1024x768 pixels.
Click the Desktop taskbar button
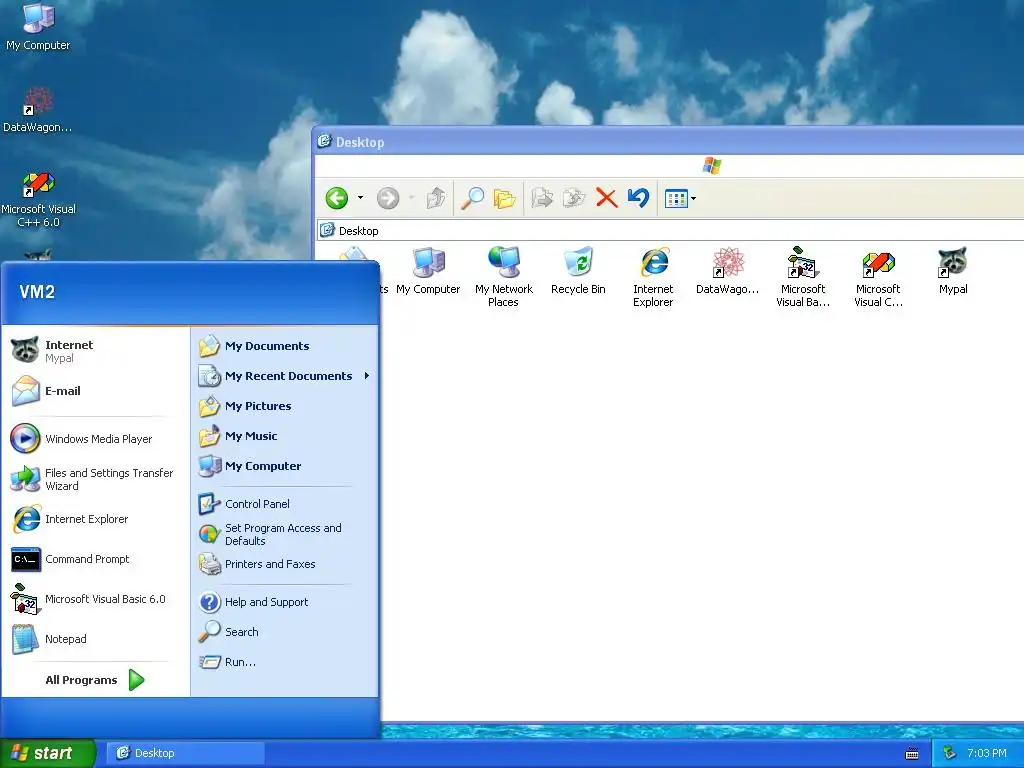pos(185,753)
